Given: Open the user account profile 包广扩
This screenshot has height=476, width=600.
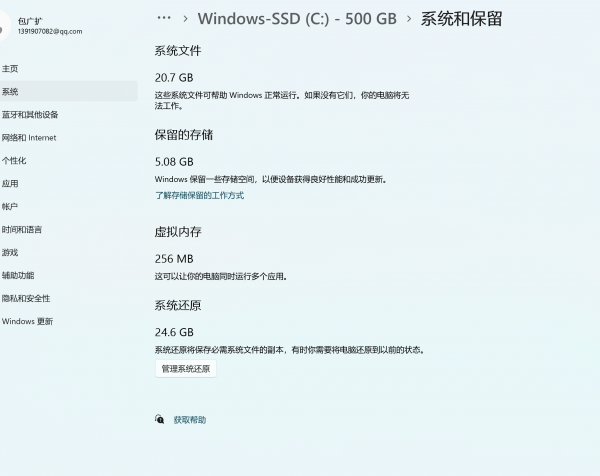Looking at the screenshot, I should pyautogui.click(x=30, y=21).
